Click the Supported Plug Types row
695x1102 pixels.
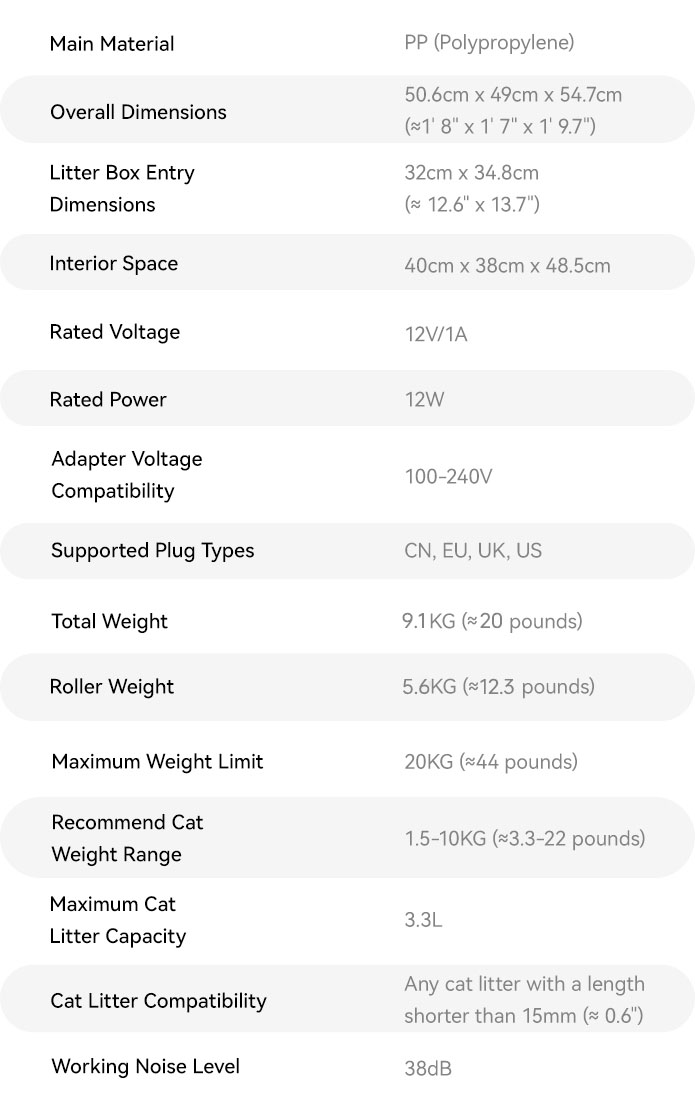[347, 551]
